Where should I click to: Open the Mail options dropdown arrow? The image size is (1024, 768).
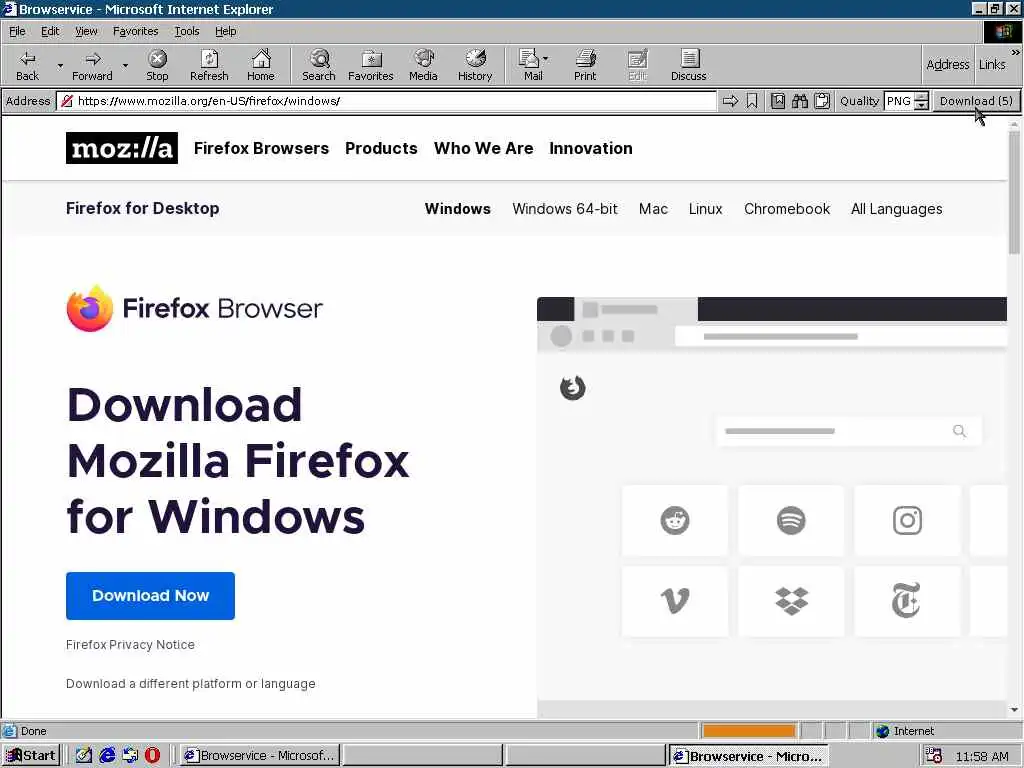(x=545, y=59)
